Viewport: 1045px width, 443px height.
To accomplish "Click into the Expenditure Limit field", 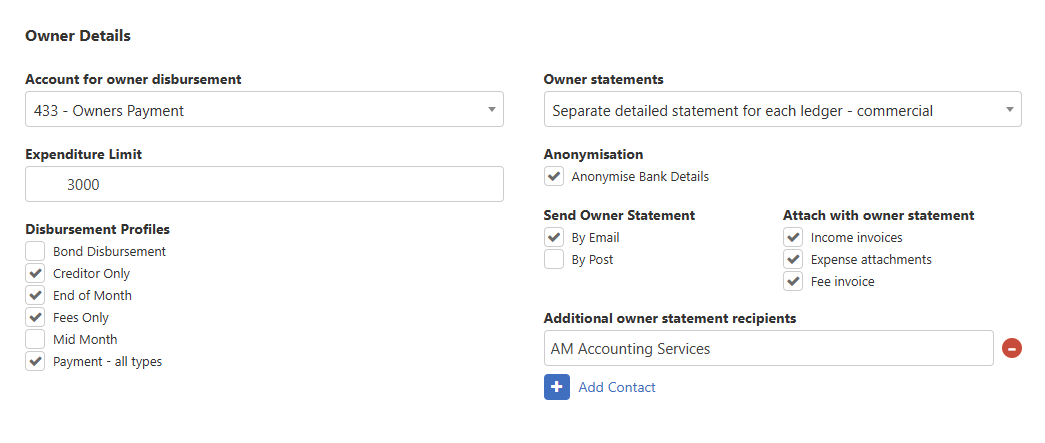I will coord(264,184).
